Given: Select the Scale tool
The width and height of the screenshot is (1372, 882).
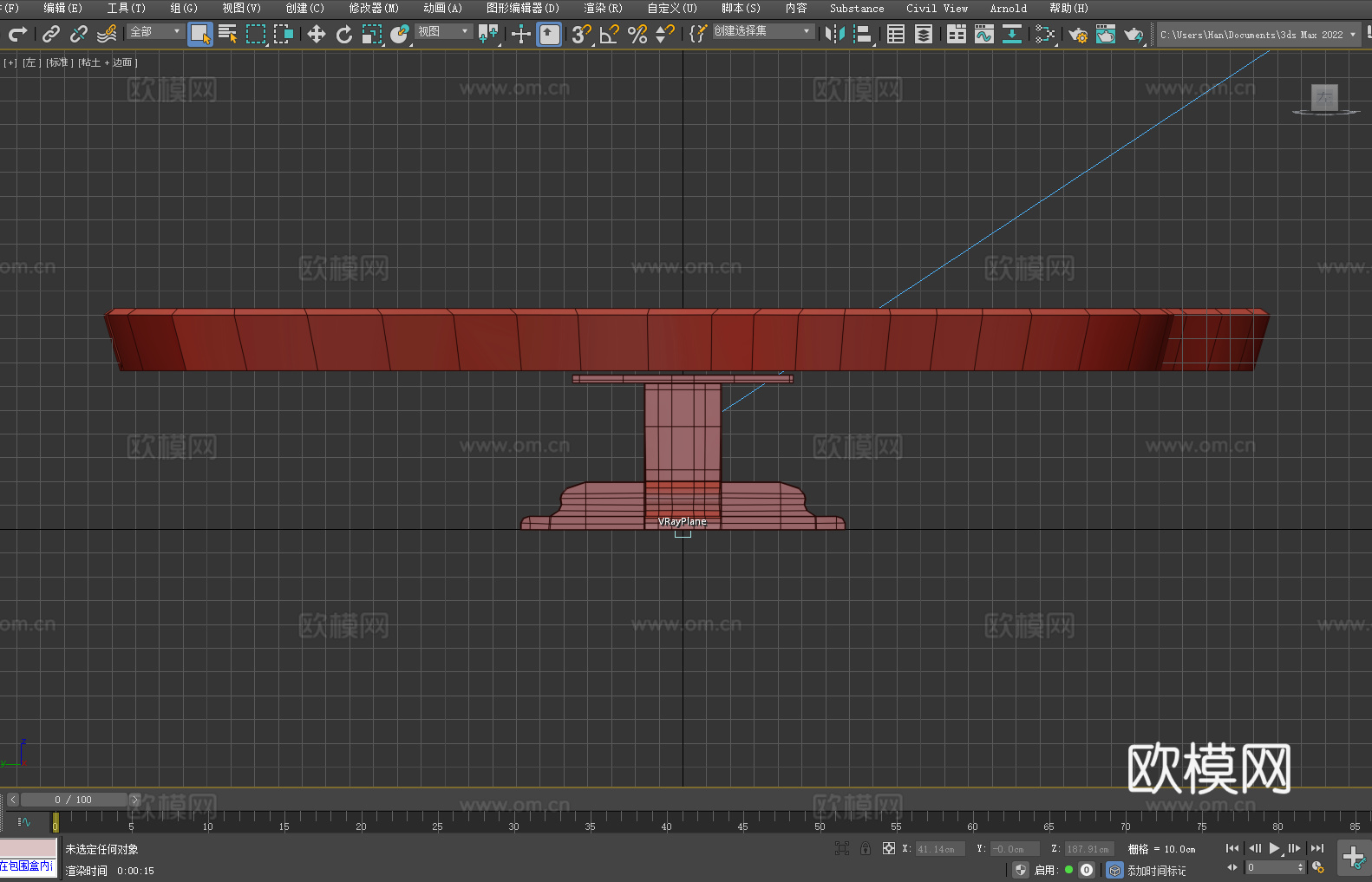Looking at the screenshot, I should pos(372,34).
